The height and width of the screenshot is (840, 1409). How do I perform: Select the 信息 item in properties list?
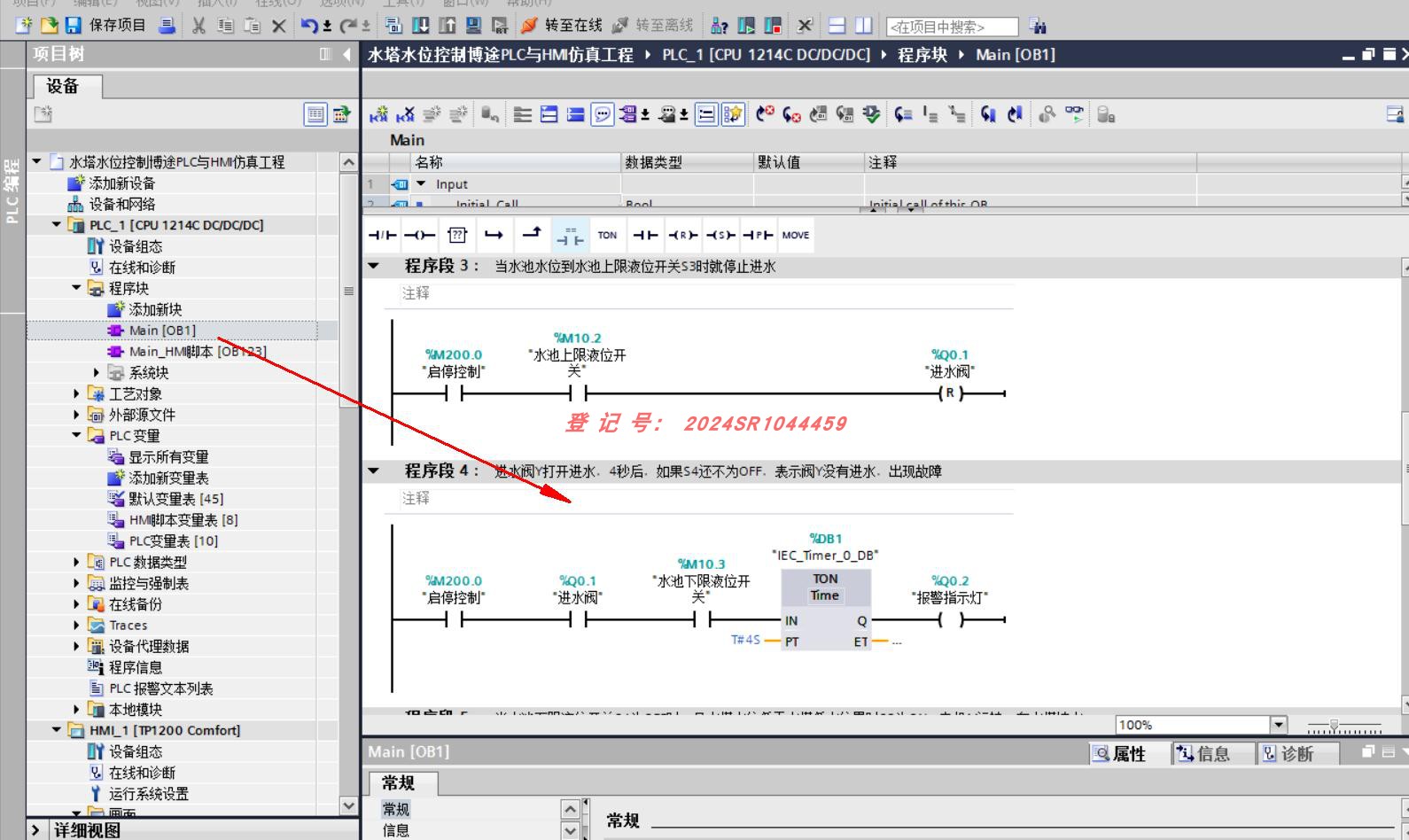[x=396, y=830]
